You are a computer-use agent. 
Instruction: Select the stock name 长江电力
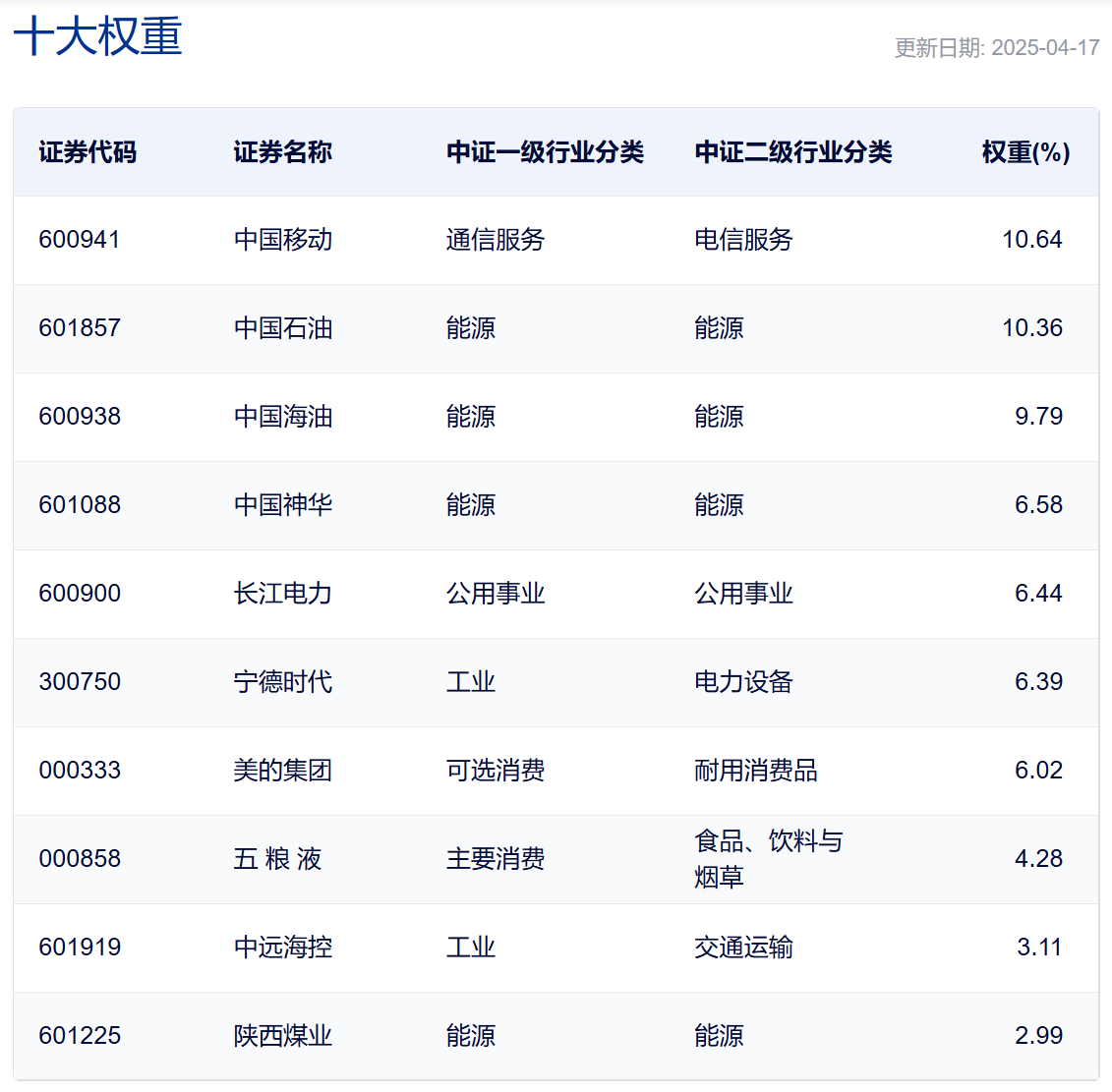283,594
